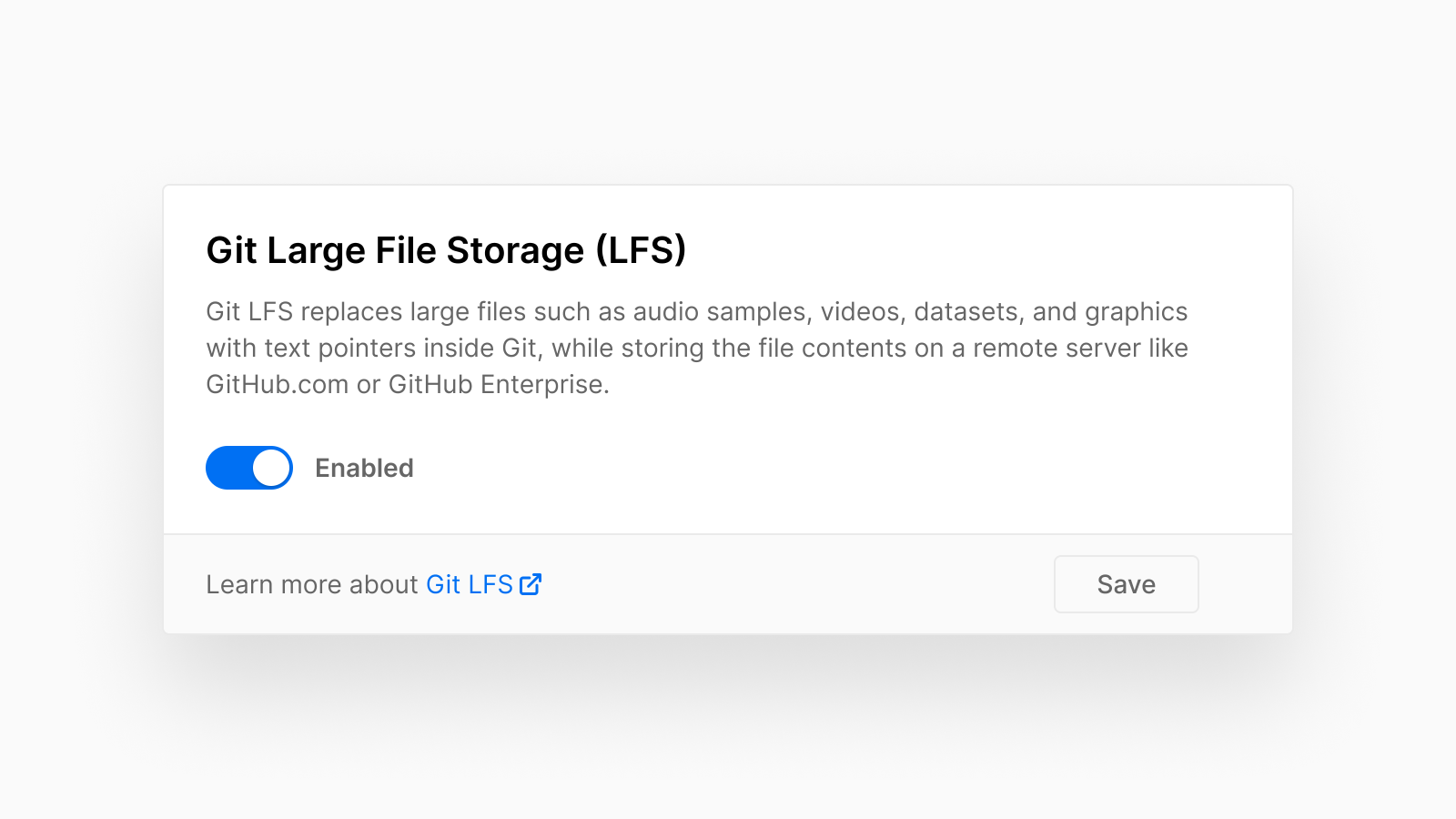The height and width of the screenshot is (819, 1456).
Task: Click the "Enabled" toggle label
Action: 364,468
